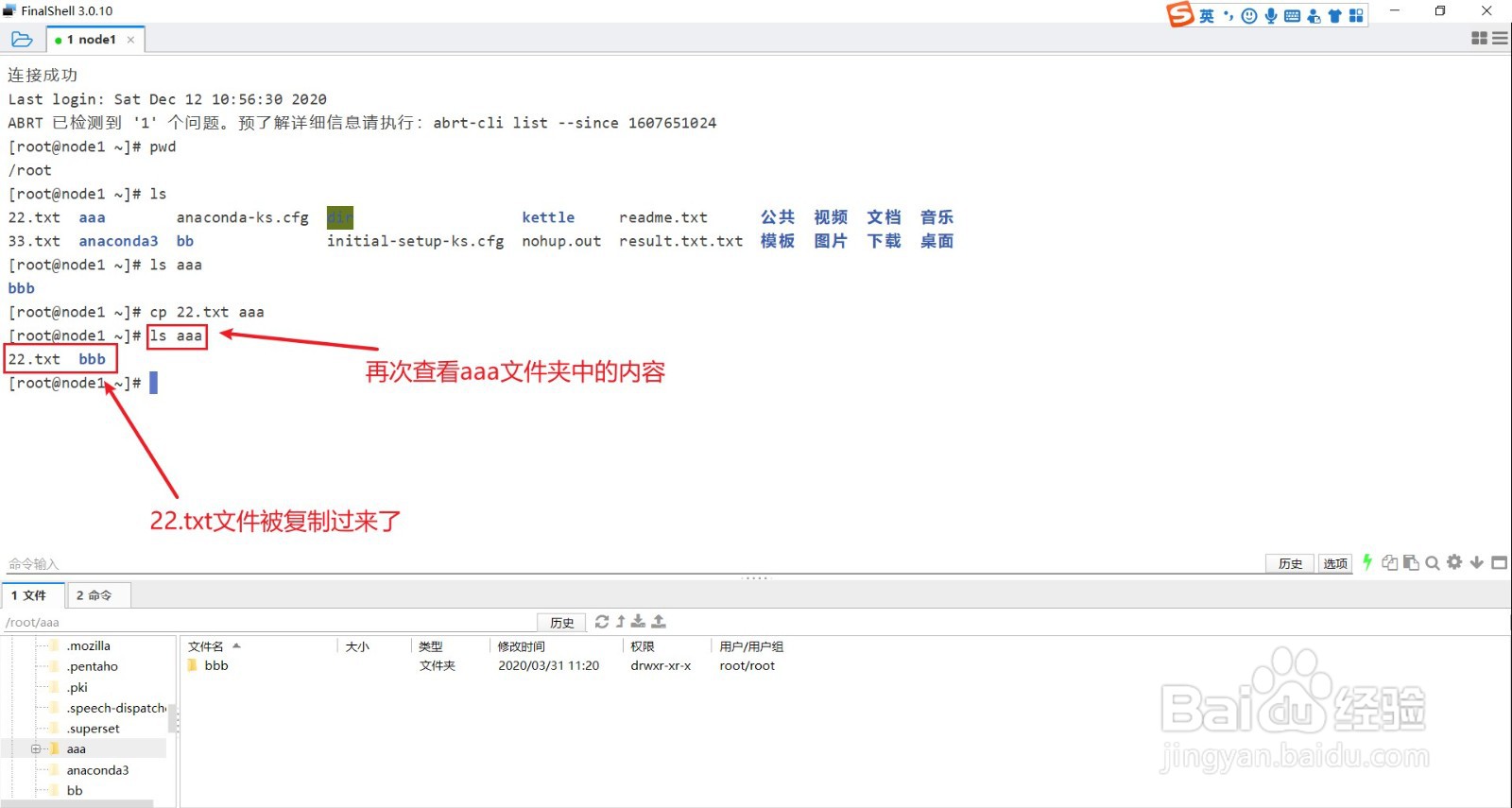Search terminal output with magnifier icon
This screenshot has width=1512, height=808.
click(1433, 563)
